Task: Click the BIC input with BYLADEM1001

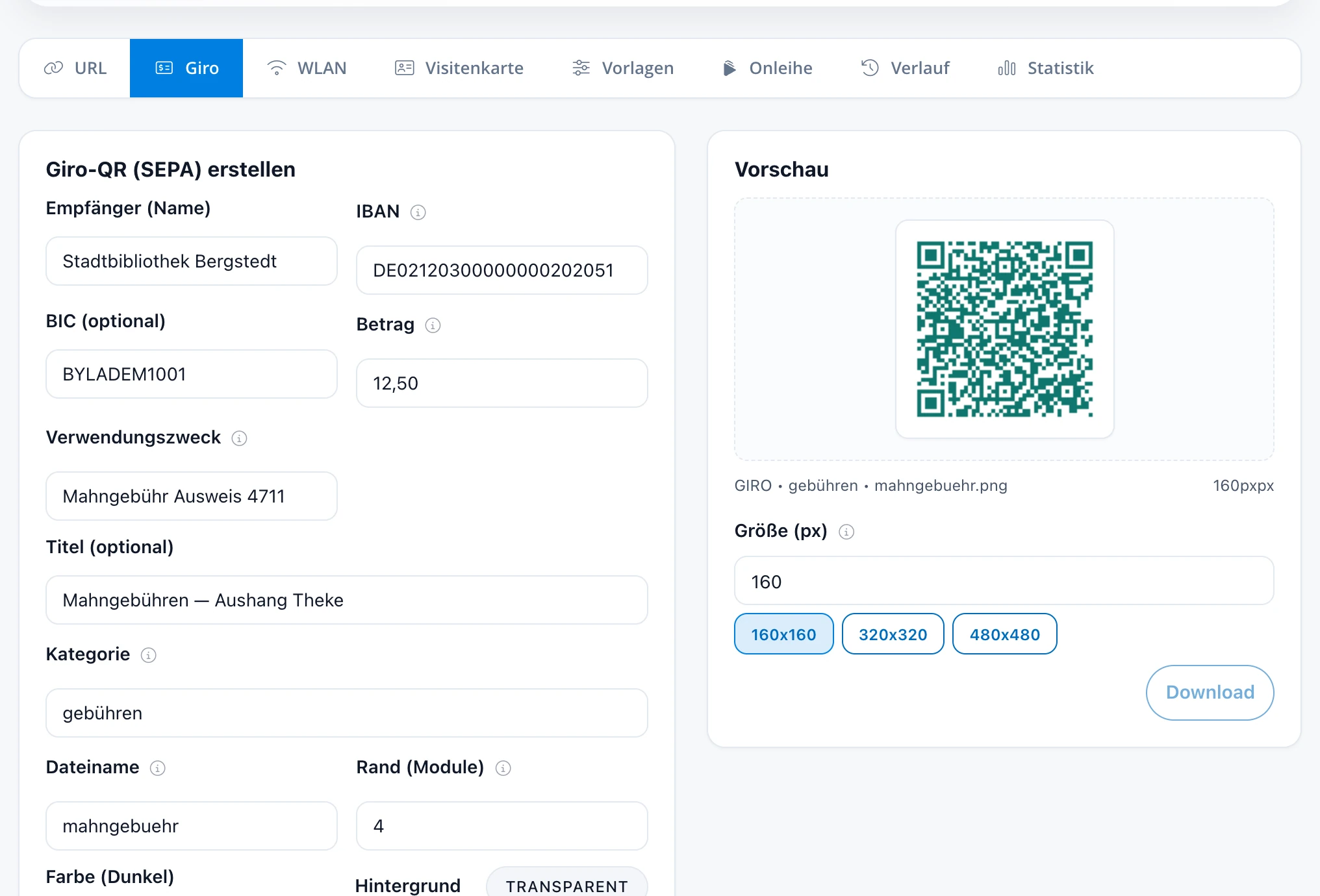Action: [192, 374]
